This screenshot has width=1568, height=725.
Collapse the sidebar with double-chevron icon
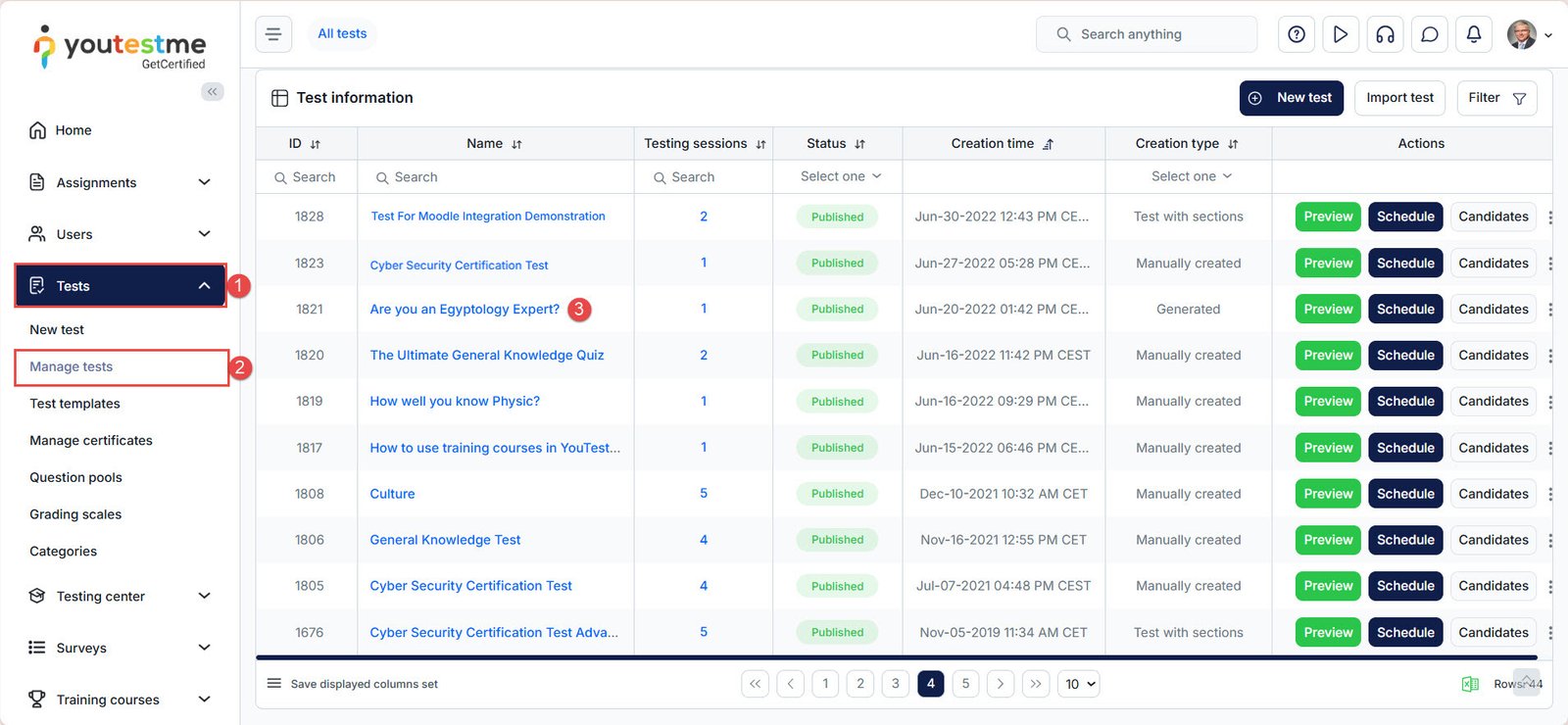(x=212, y=91)
